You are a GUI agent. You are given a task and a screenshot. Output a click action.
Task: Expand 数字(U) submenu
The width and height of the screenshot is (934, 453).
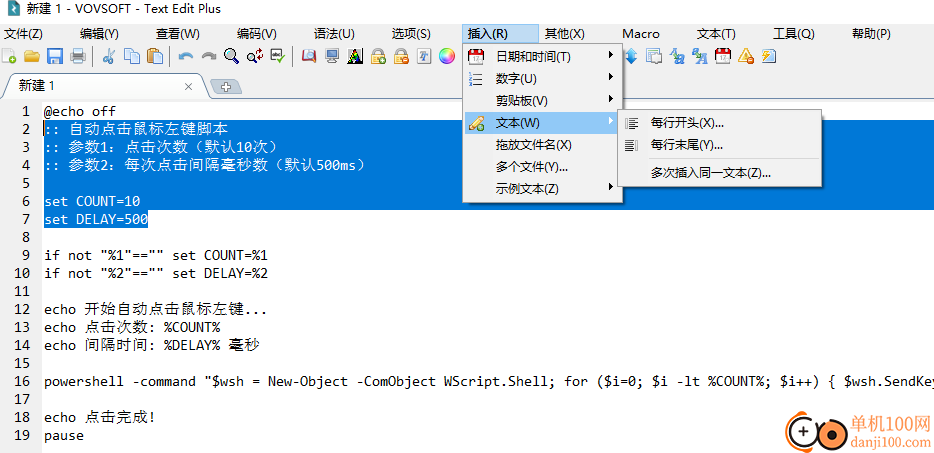pos(542,79)
